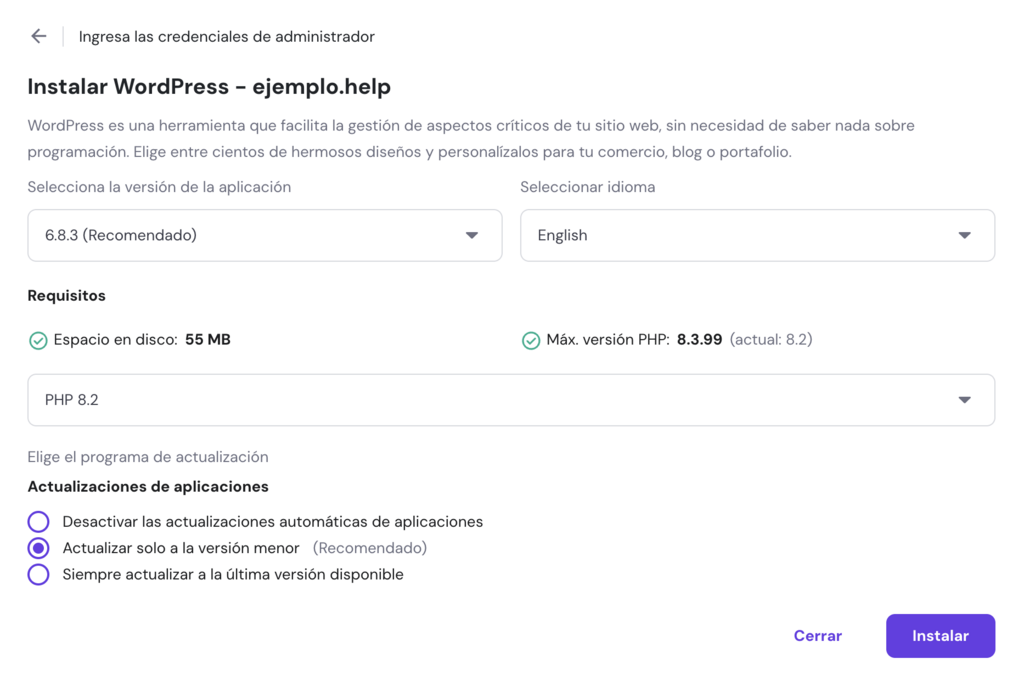Image resolution: width=1024 pixels, height=687 pixels.
Task: Open the Seleccionar idioma dropdown
Action: coord(757,235)
